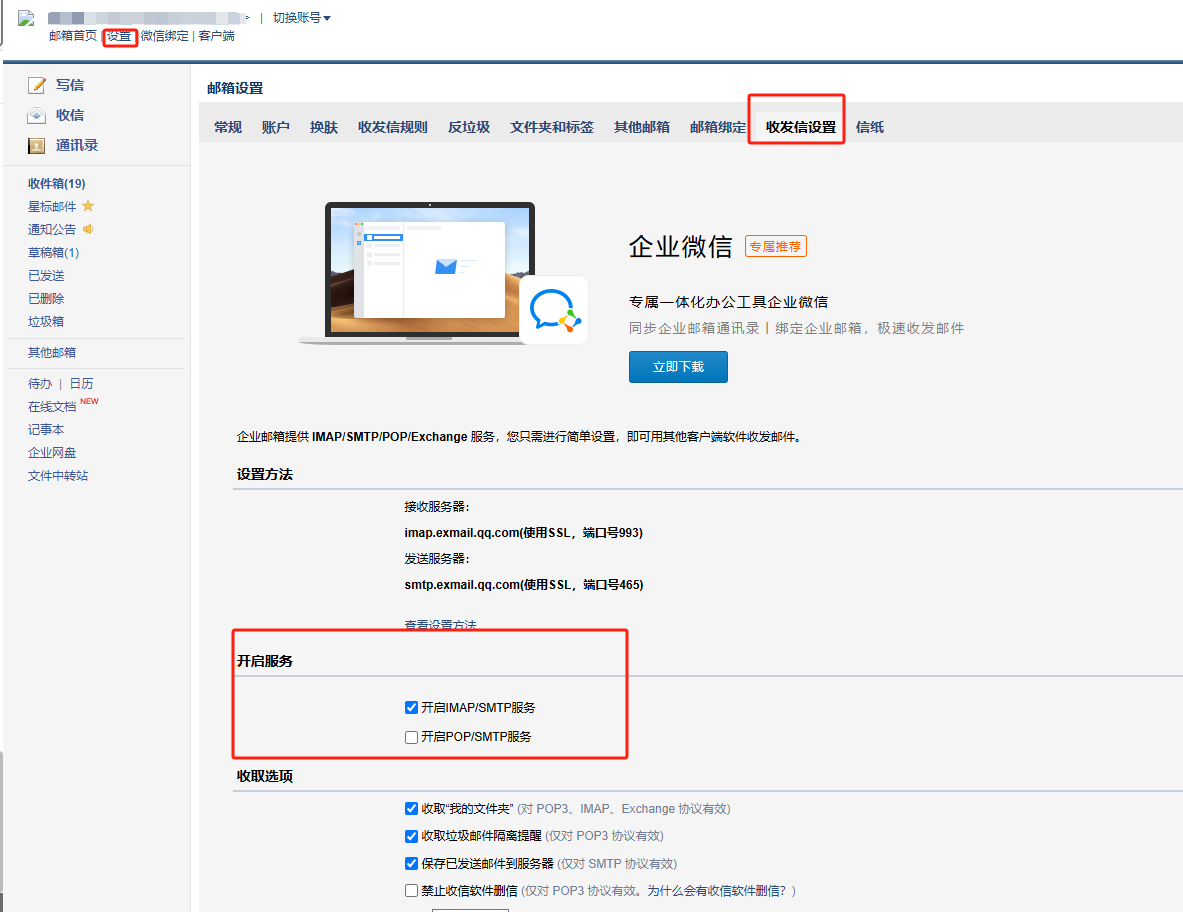
Task: Enable 开启POP/SMTP服务 checkbox
Action: click(x=411, y=737)
